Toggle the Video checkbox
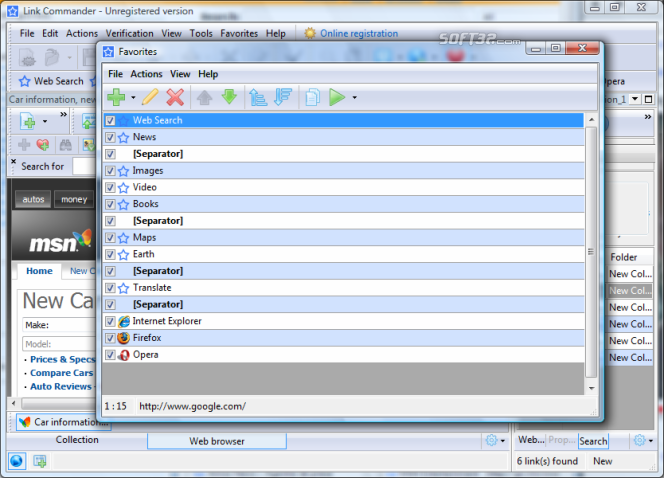This screenshot has width=664, height=478. click(110, 188)
